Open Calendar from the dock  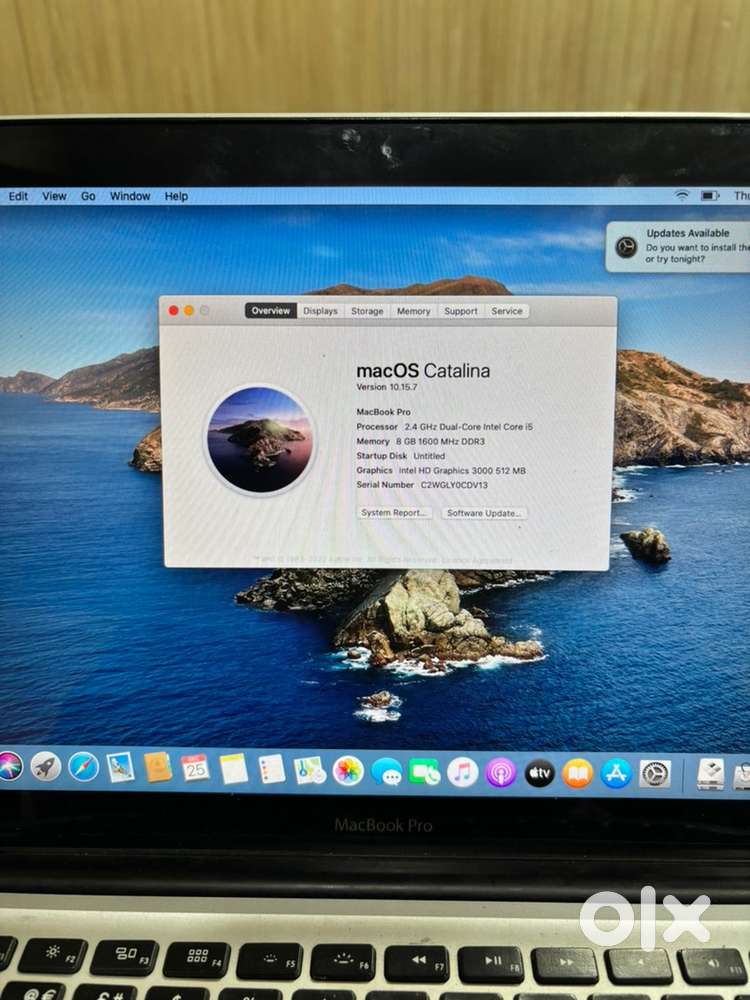(195, 768)
